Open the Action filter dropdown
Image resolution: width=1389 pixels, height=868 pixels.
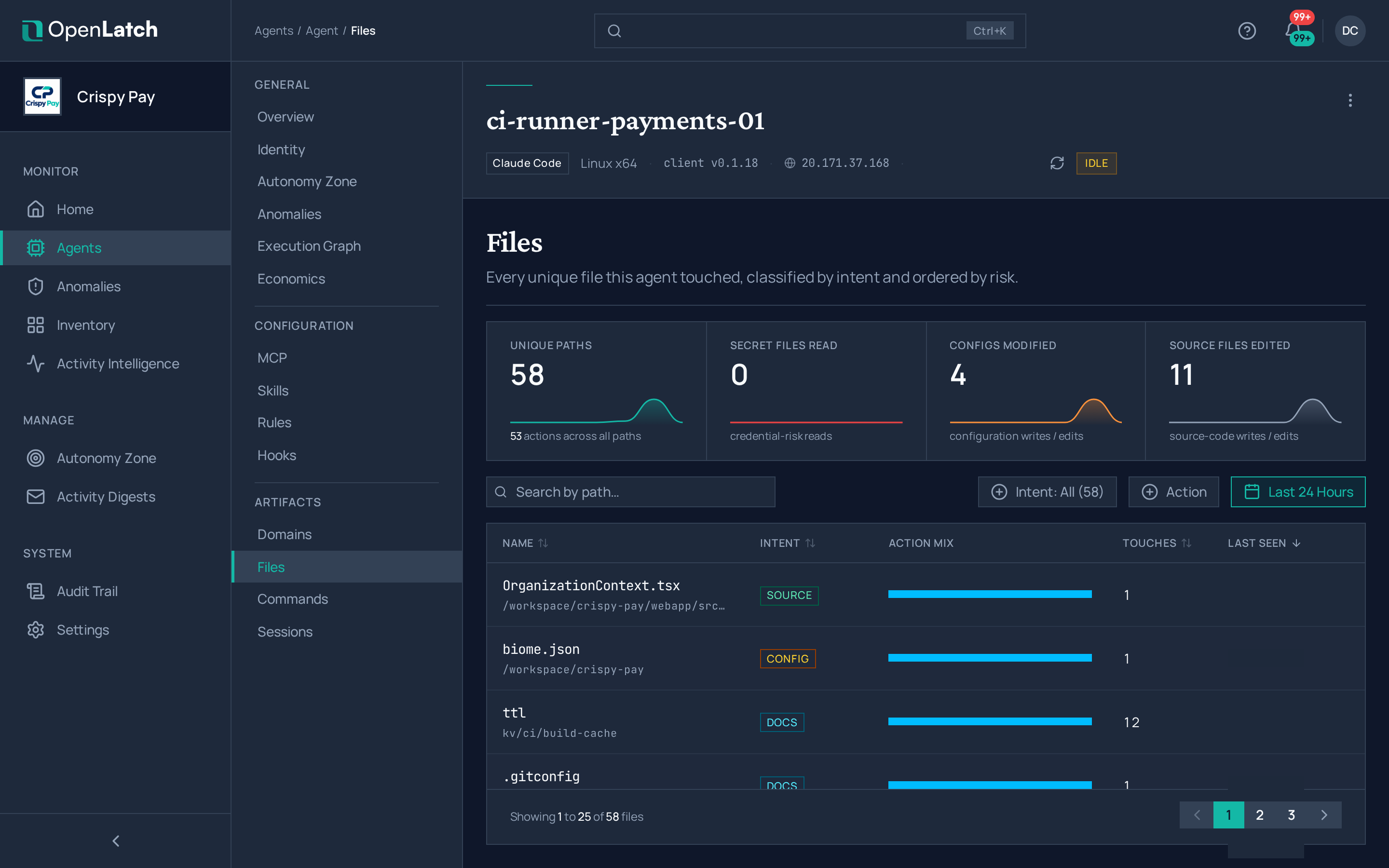[x=1173, y=492]
